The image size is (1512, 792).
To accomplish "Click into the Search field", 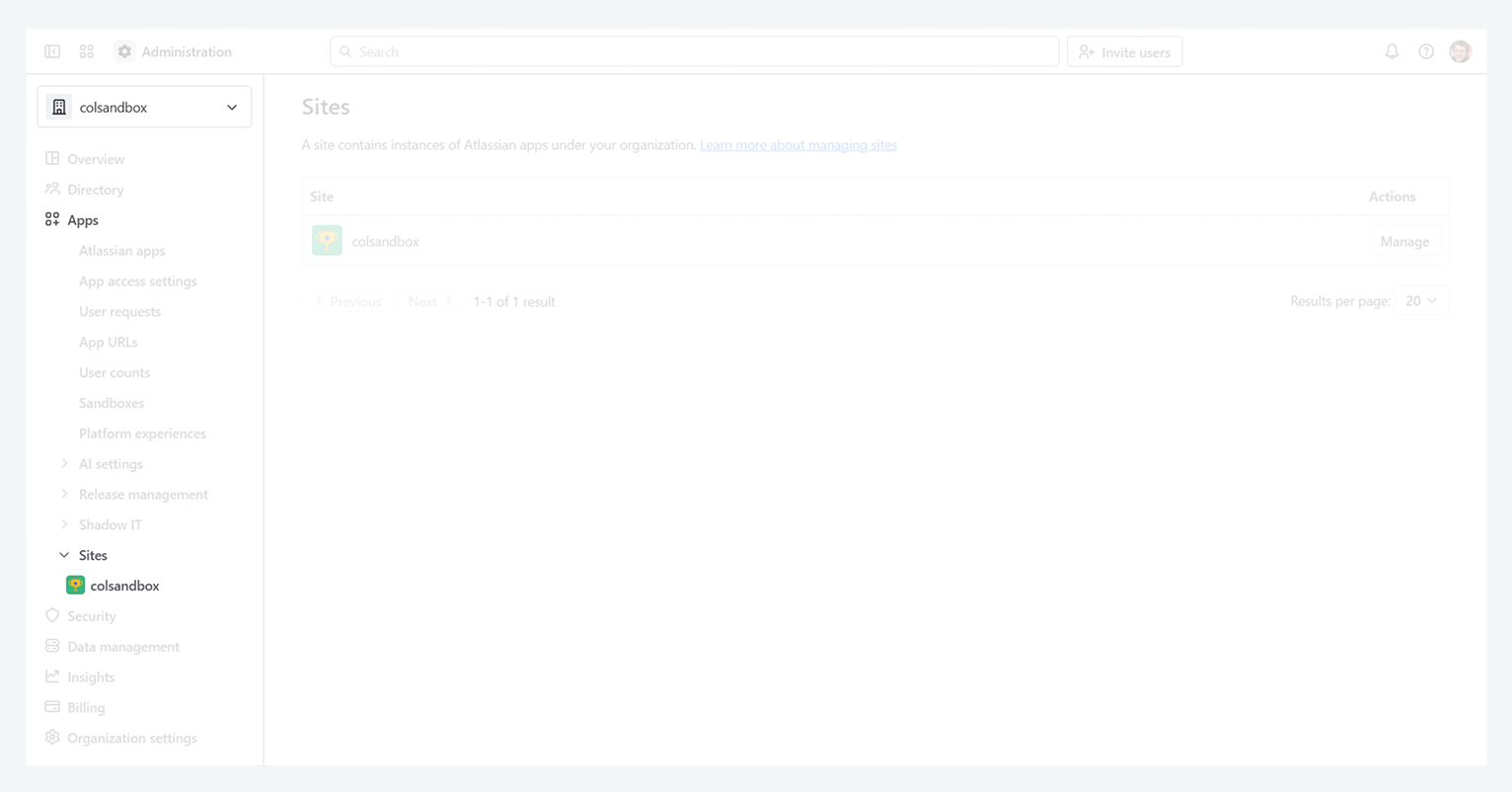I will pyautogui.click(x=695, y=51).
